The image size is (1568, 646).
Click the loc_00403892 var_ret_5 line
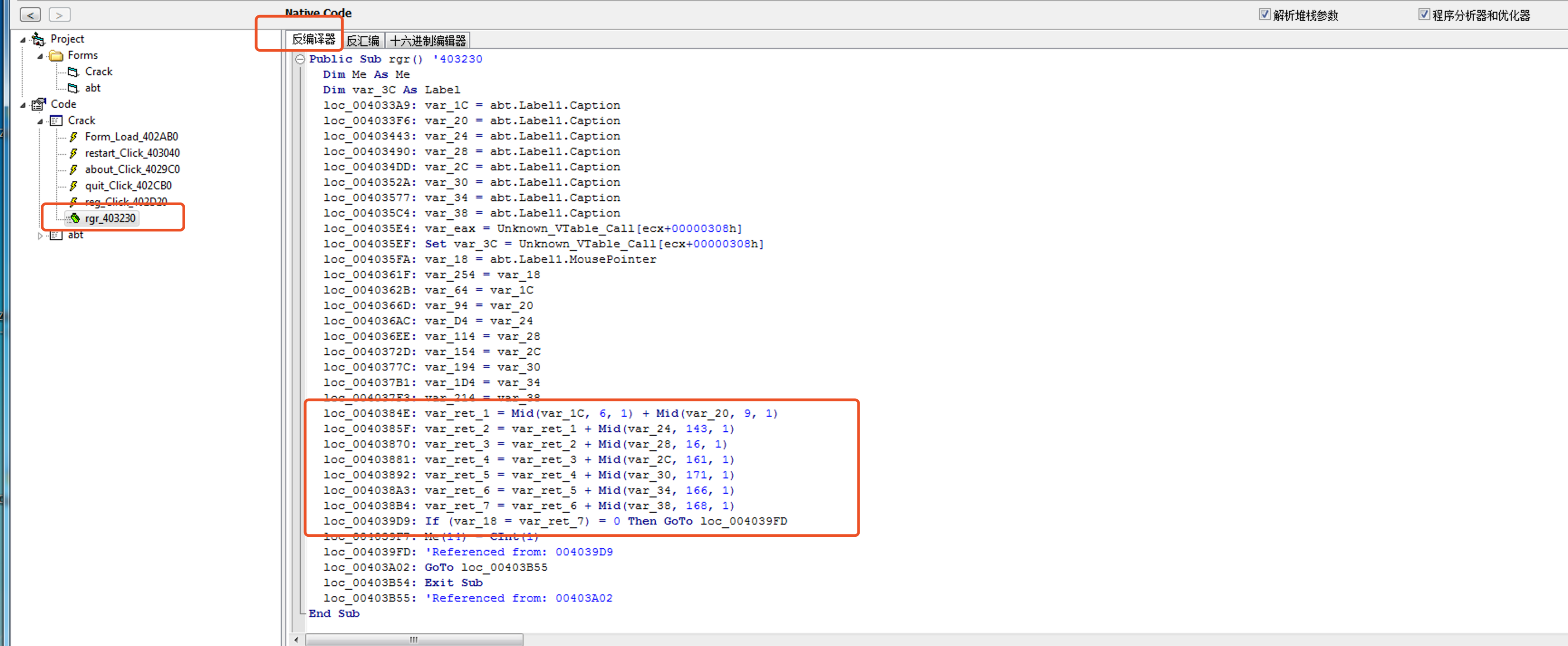[x=529, y=476]
